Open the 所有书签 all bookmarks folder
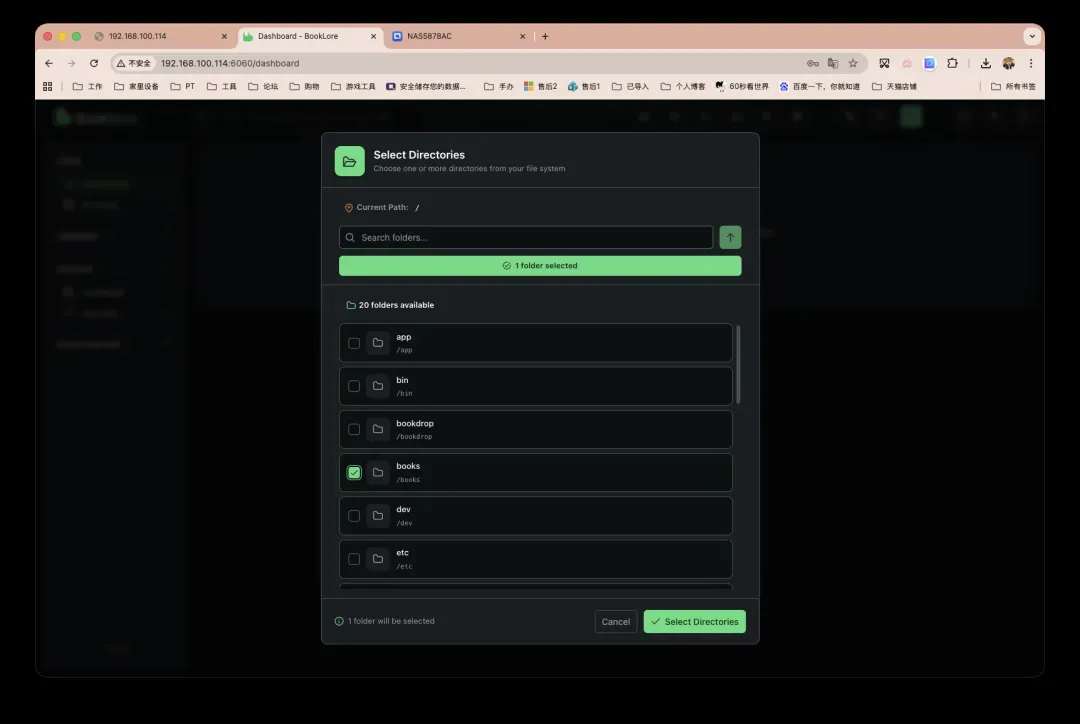The width and height of the screenshot is (1080, 724). (x=1013, y=87)
